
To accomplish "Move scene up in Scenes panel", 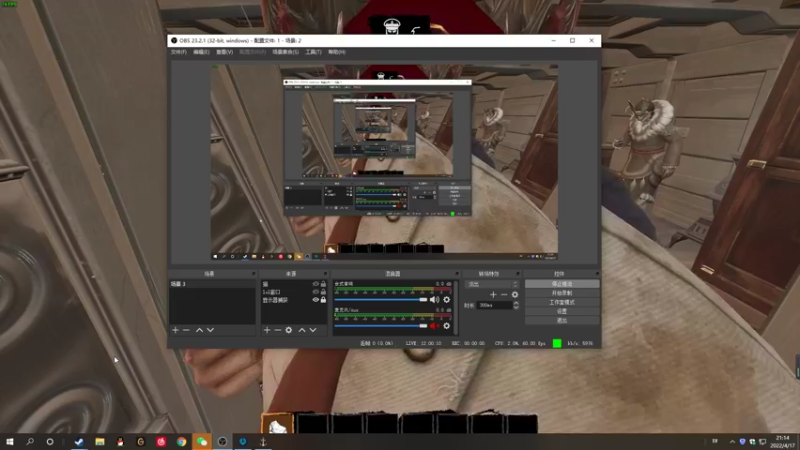I will click(199, 330).
